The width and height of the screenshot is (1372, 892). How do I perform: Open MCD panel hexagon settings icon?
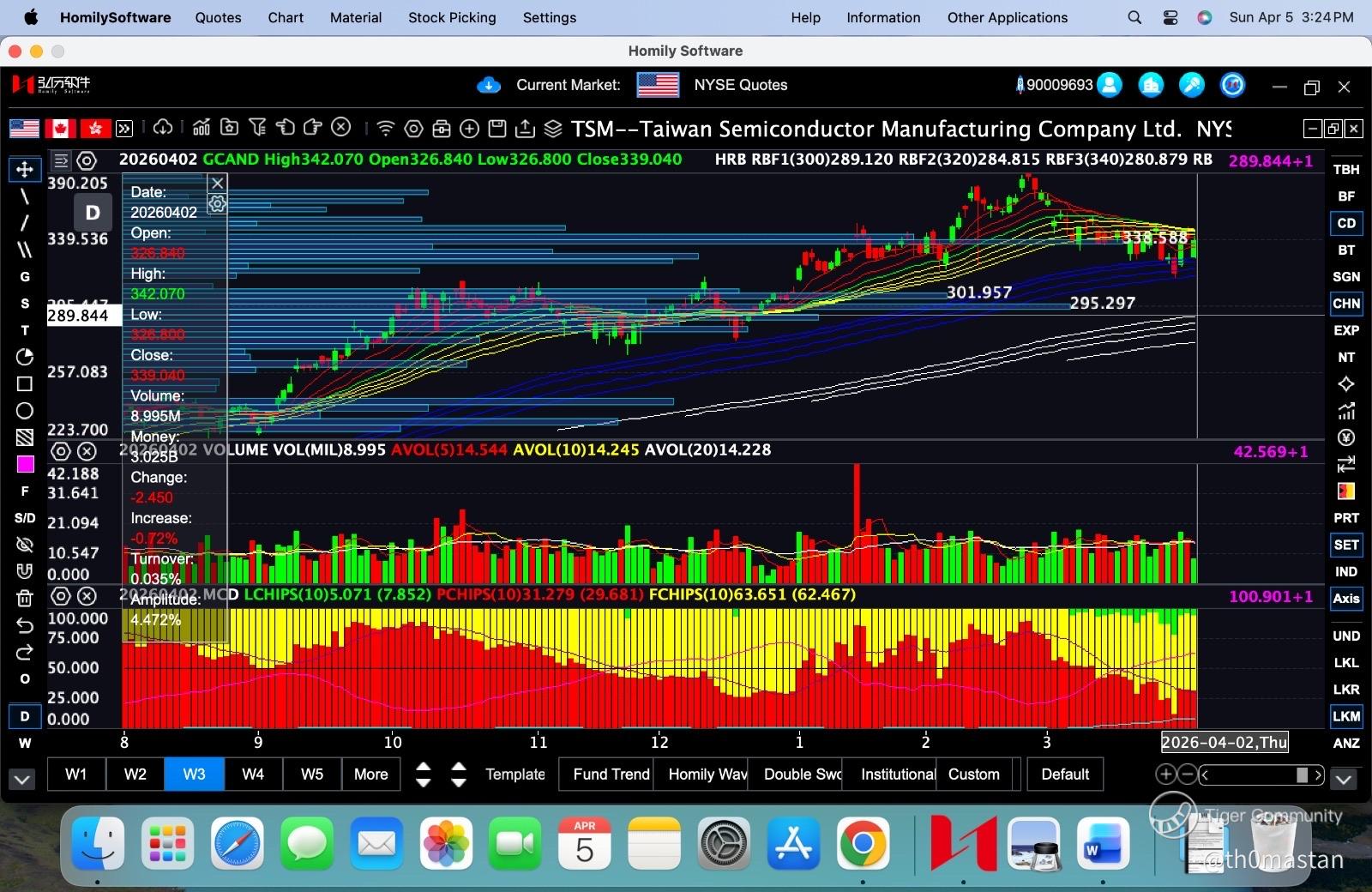(x=61, y=596)
